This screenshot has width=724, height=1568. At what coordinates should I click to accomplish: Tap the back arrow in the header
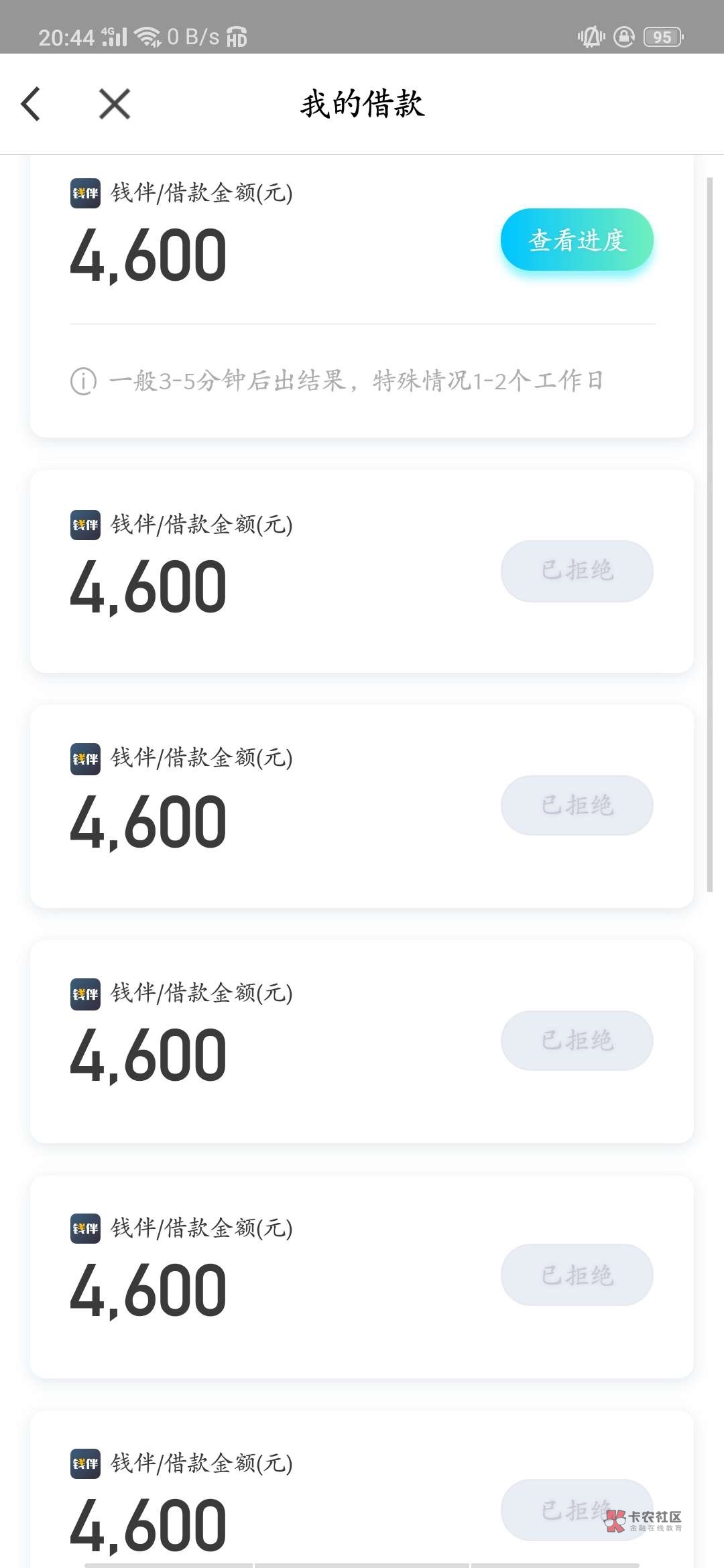pos(31,105)
